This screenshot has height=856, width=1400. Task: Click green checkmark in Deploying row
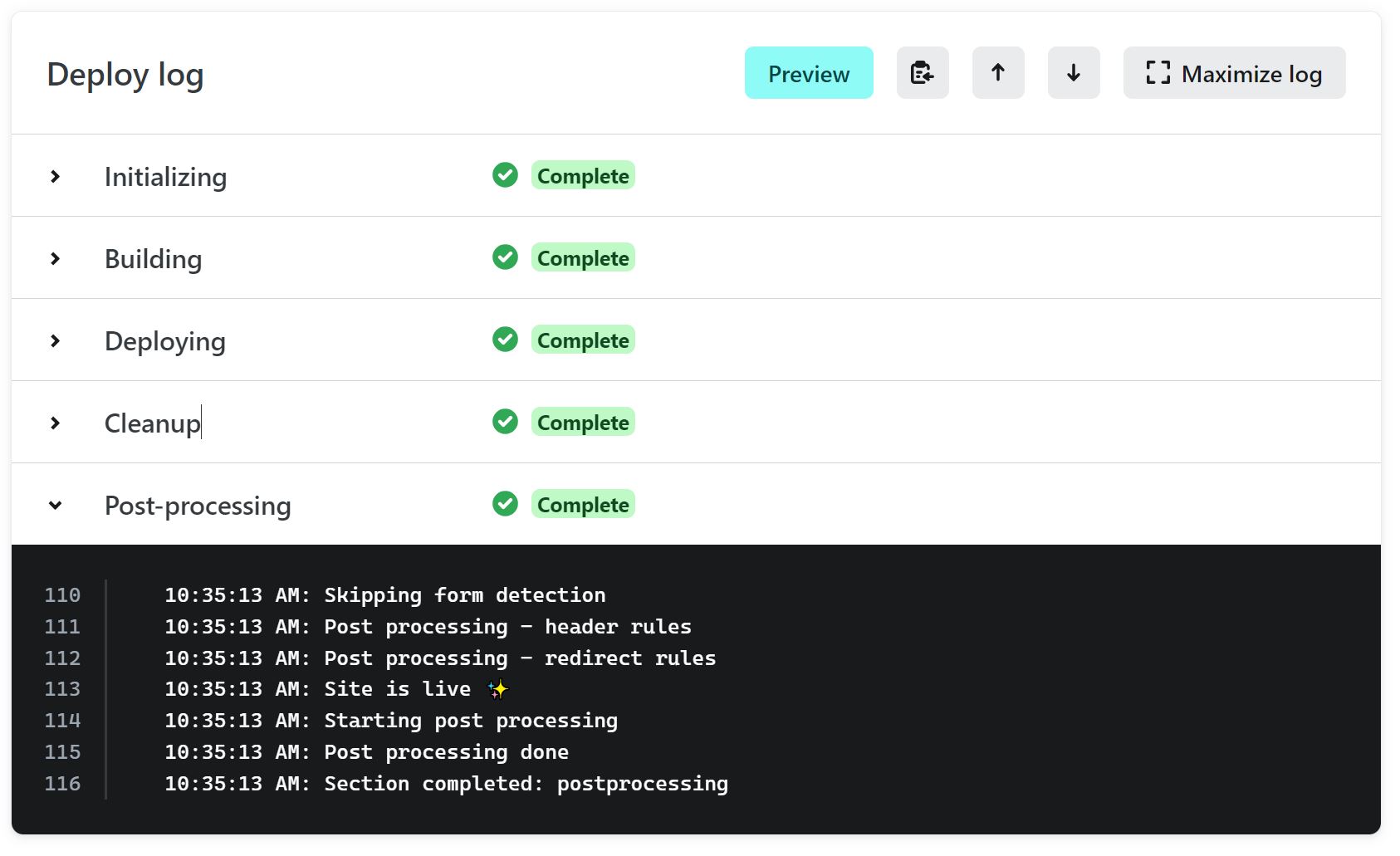pyautogui.click(x=505, y=340)
